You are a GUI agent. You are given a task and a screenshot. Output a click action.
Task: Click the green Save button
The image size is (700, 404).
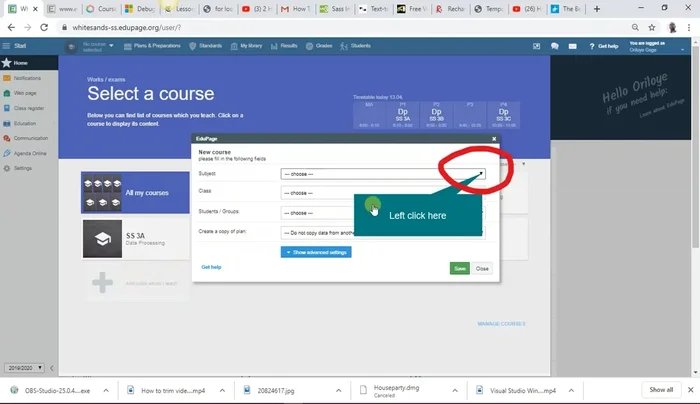[459, 268]
